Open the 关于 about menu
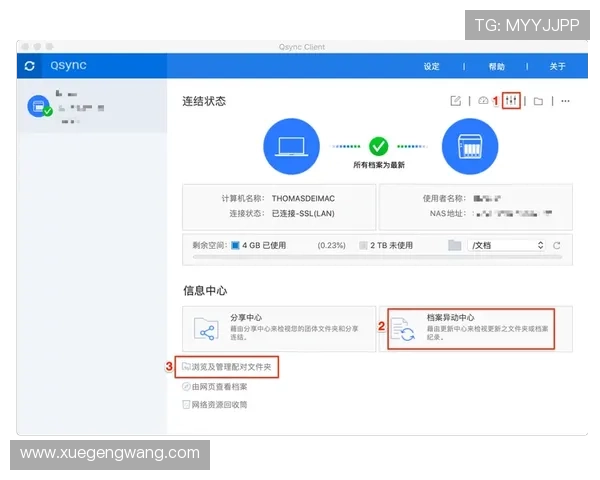This screenshot has height=480, width=600. tap(558, 67)
